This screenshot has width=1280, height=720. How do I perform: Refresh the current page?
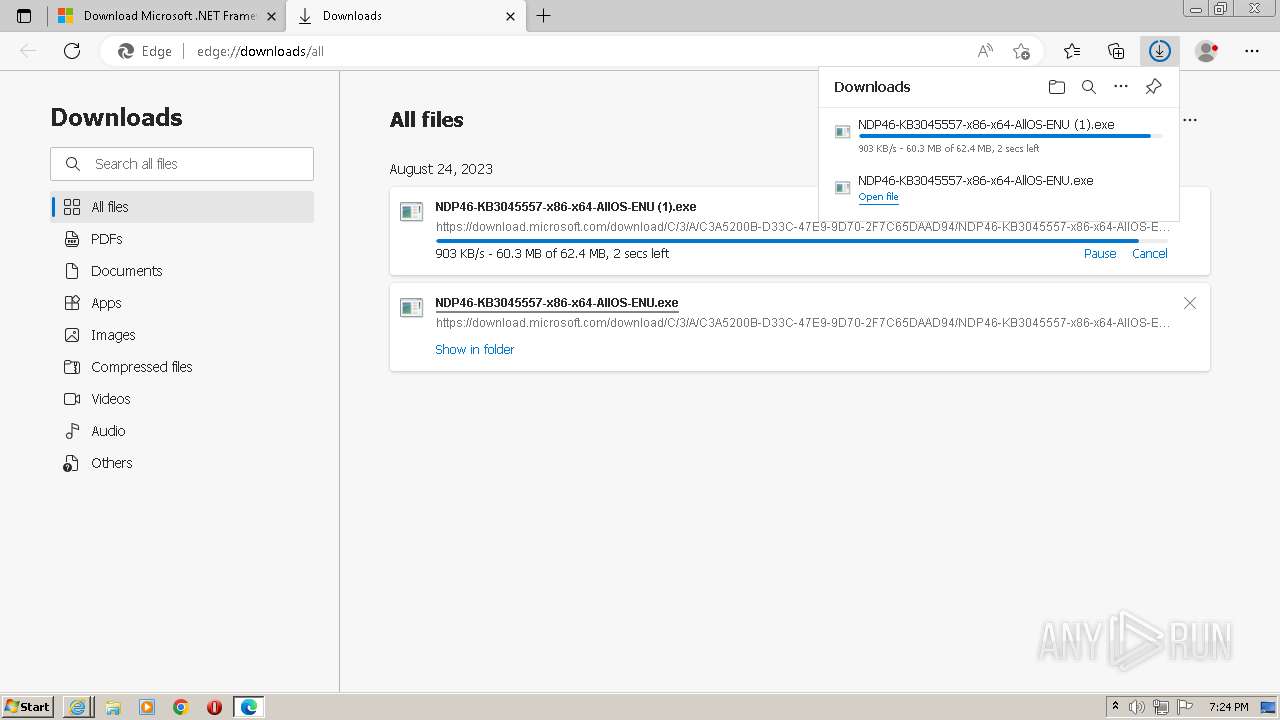[x=72, y=51]
